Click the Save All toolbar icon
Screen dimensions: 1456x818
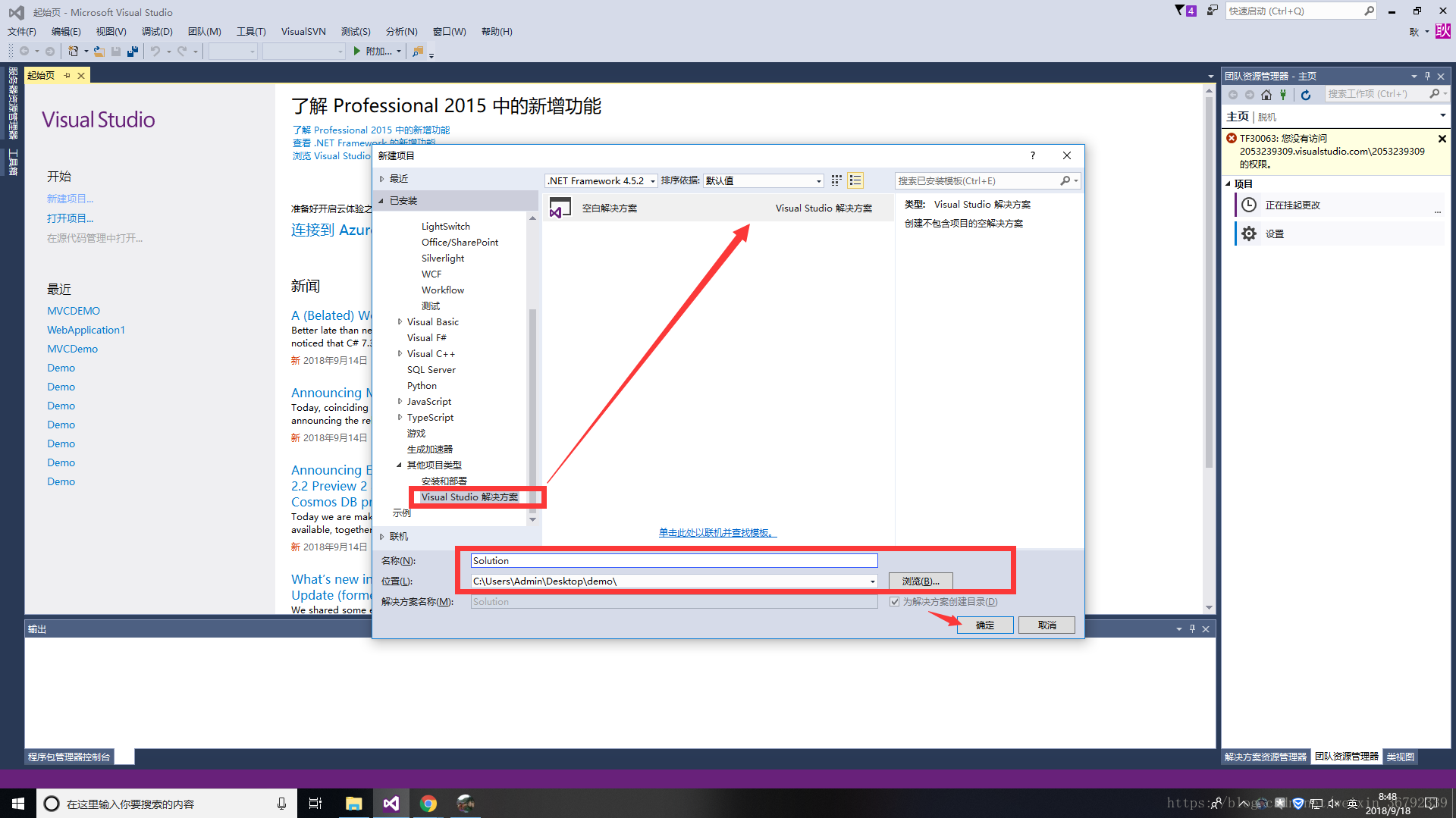[x=133, y=51]
